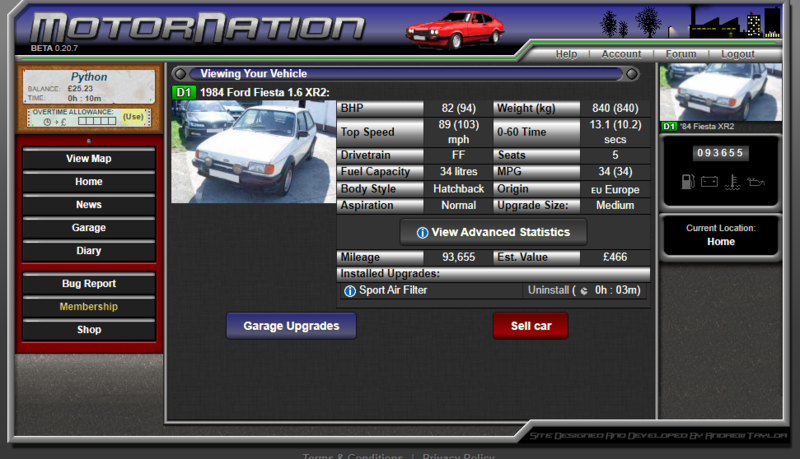Image resolution: width=800 pixels, height=459 pixels.
Task: Open the Garage menu item
Action: tap(89, 228)
